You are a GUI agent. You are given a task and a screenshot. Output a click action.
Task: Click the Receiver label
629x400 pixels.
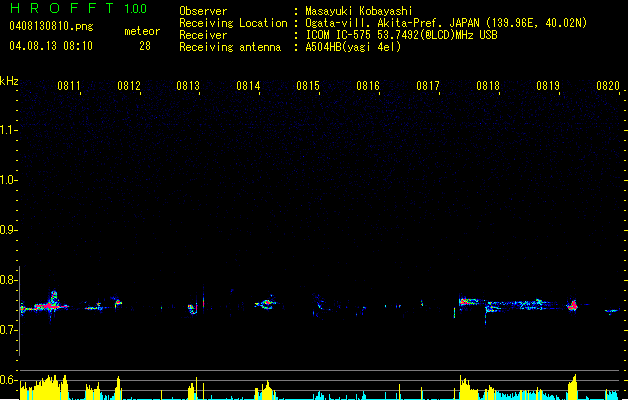tap(203, 35)
